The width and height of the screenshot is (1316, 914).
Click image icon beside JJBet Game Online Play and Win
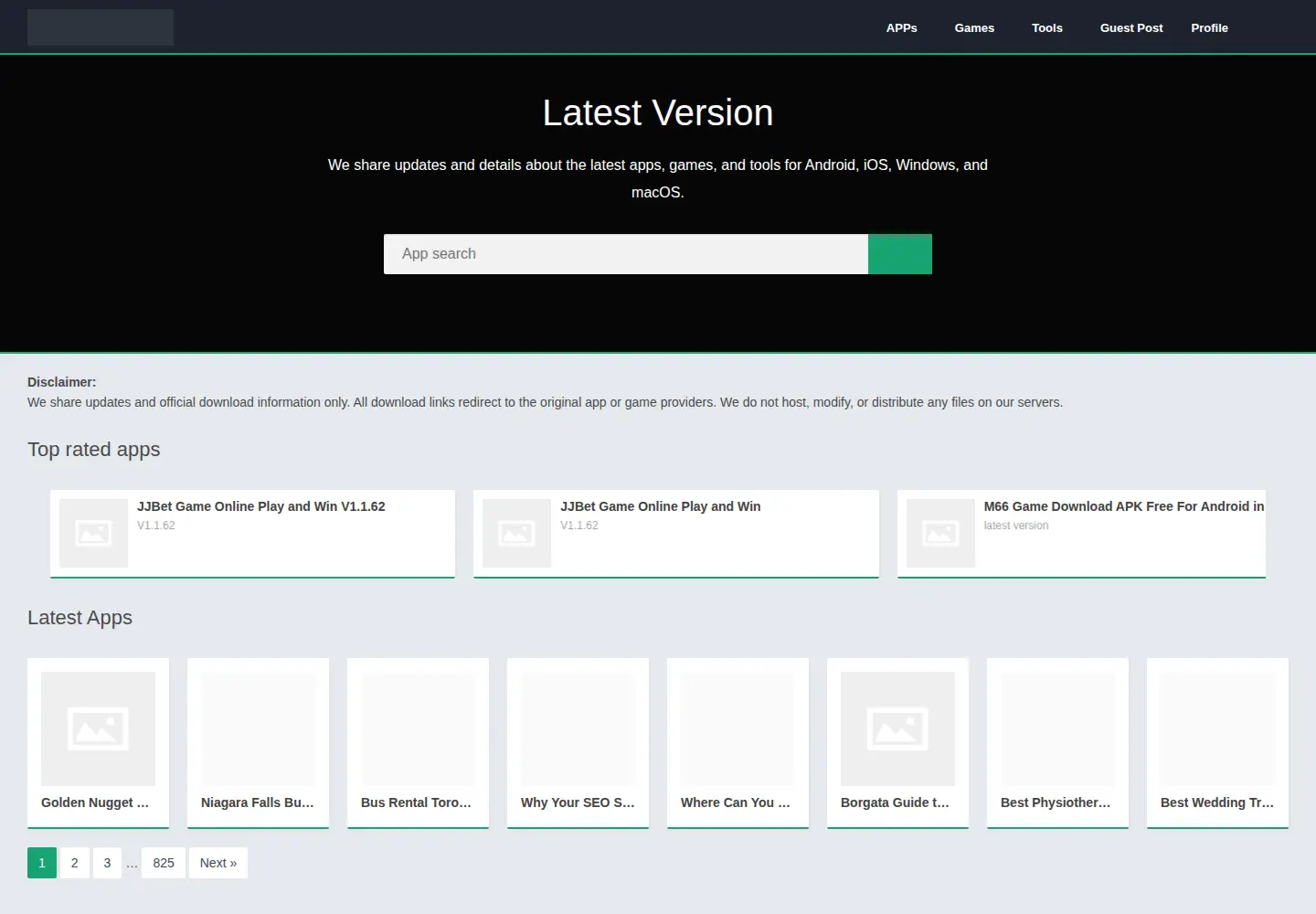click(x=516, y=533)
